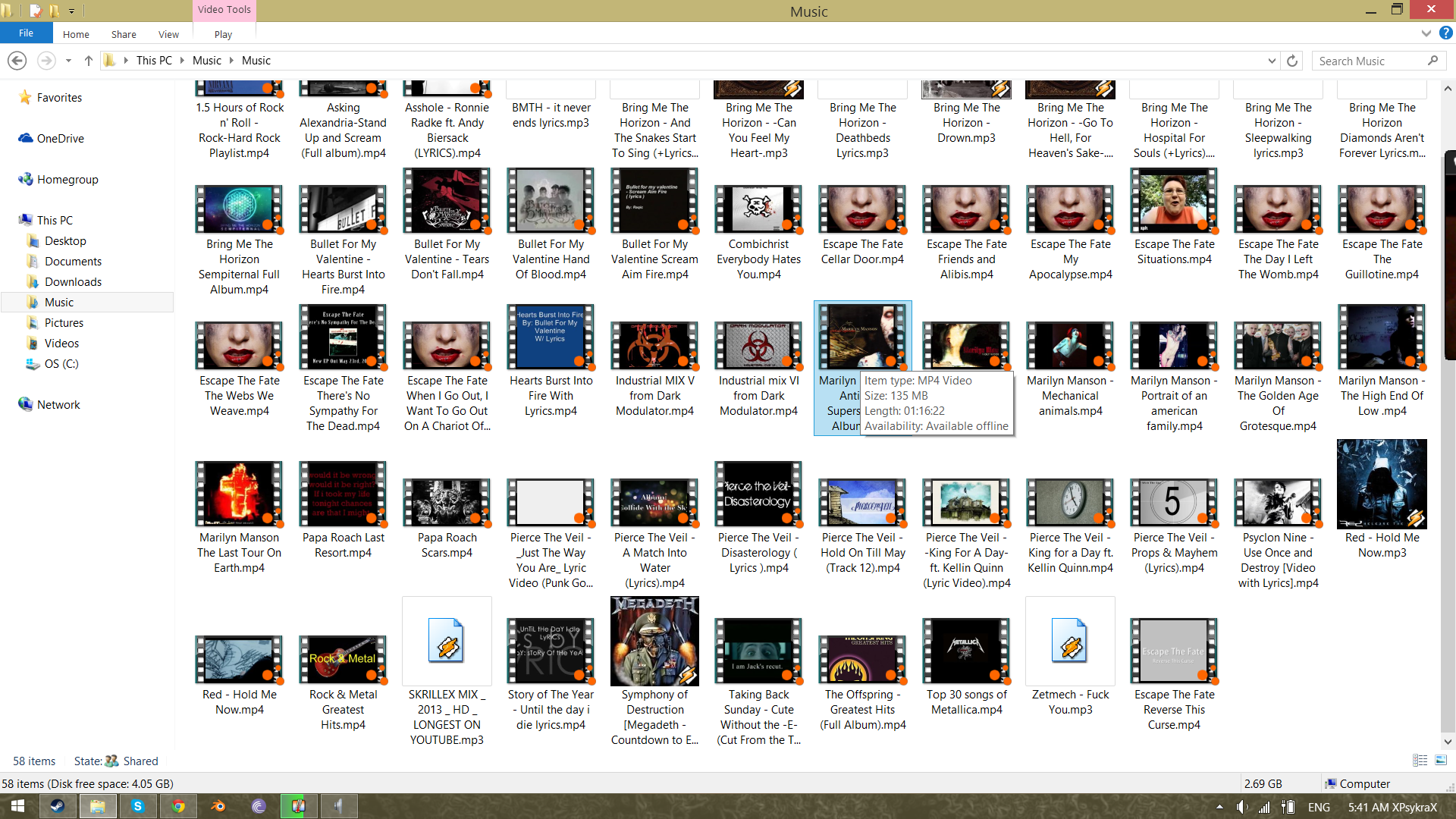The image size is (1456, 819).
Task: Select Psyclon Nine - Use Once and Destroy video
Action: (x=1278, y=534)
